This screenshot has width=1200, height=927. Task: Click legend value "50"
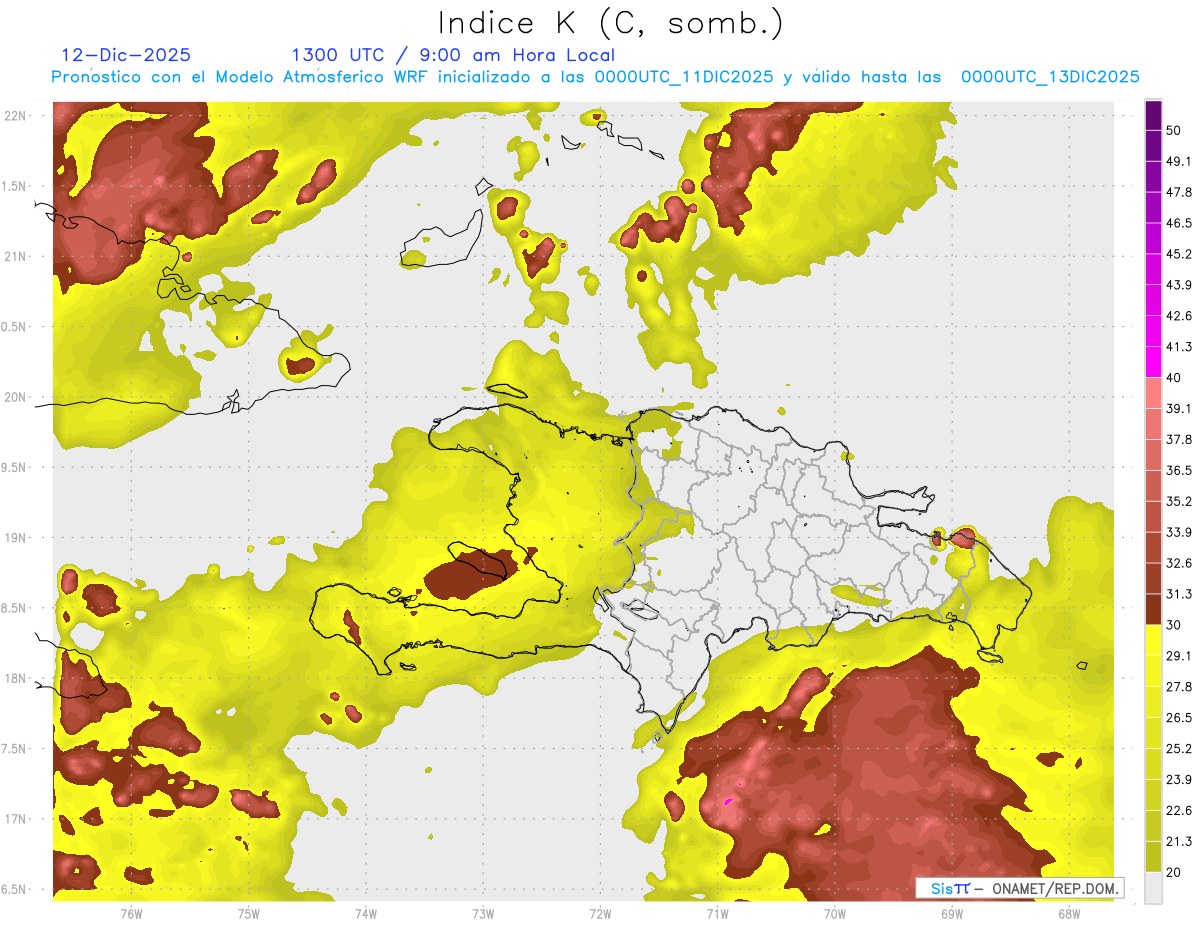coord(1175,130)
